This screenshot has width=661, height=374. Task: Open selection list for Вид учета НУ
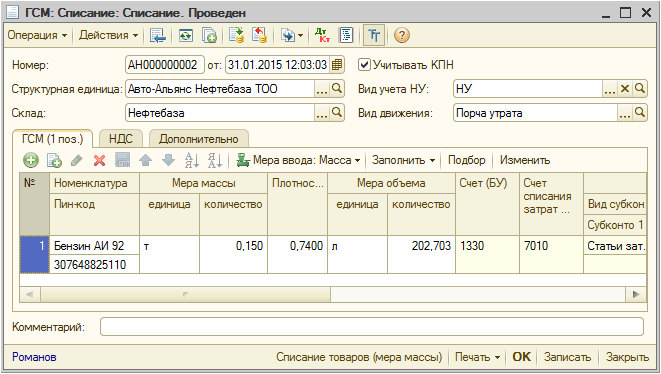tap(610, 89)
